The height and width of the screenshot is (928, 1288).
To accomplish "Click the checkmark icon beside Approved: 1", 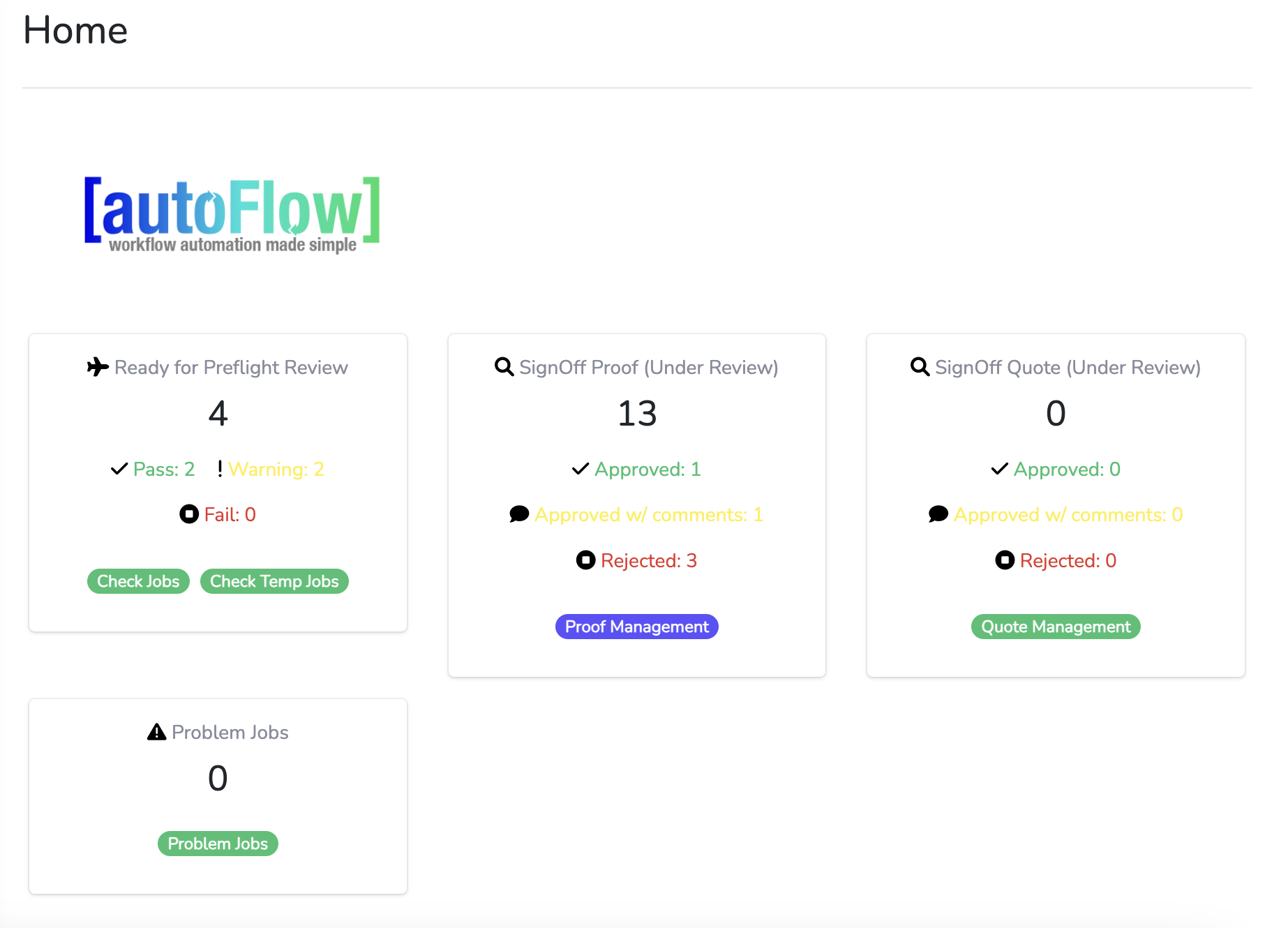I will (581, 469).
